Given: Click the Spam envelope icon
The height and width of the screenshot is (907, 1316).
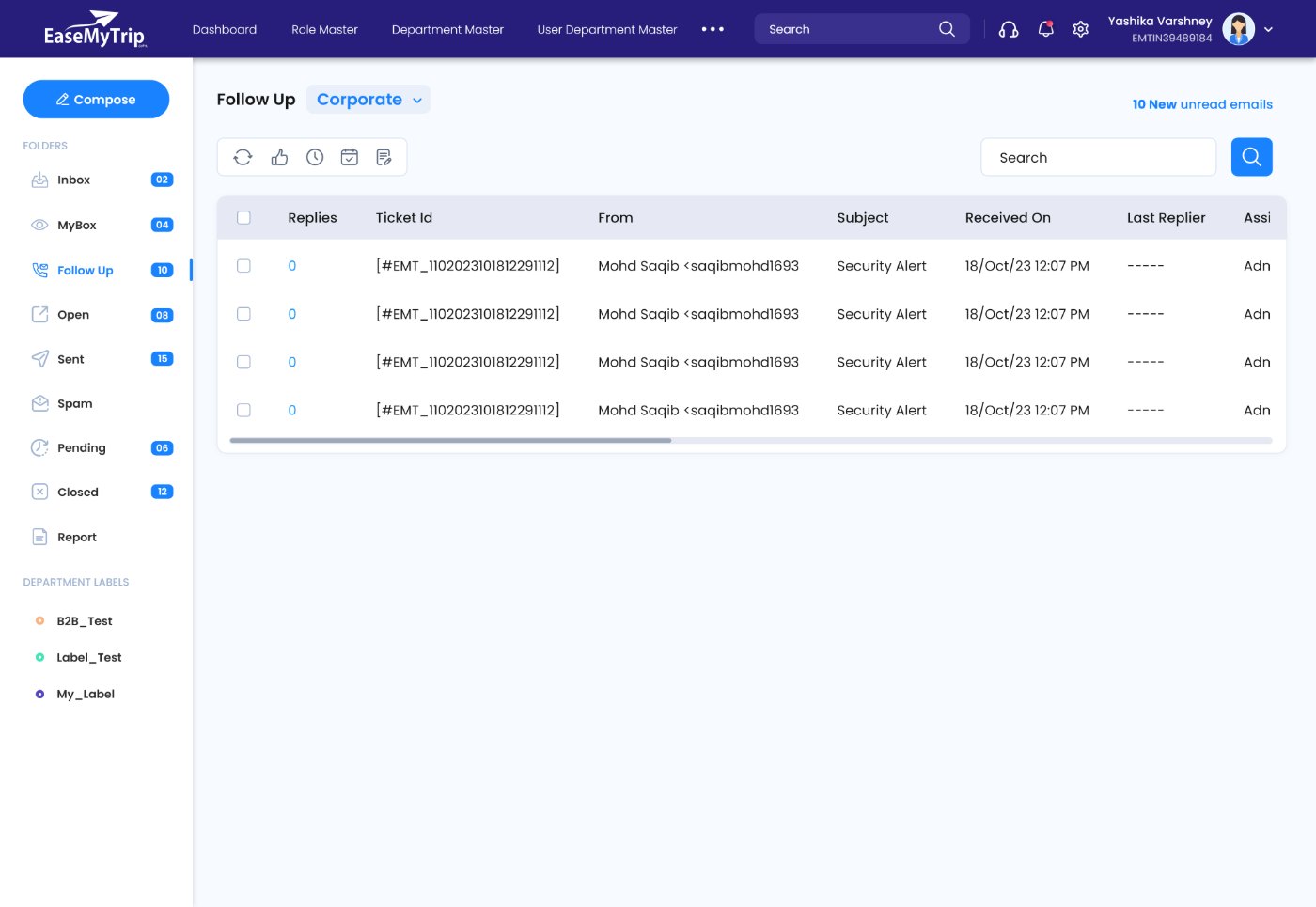Looking at the screenshot, I should point(39,403).
